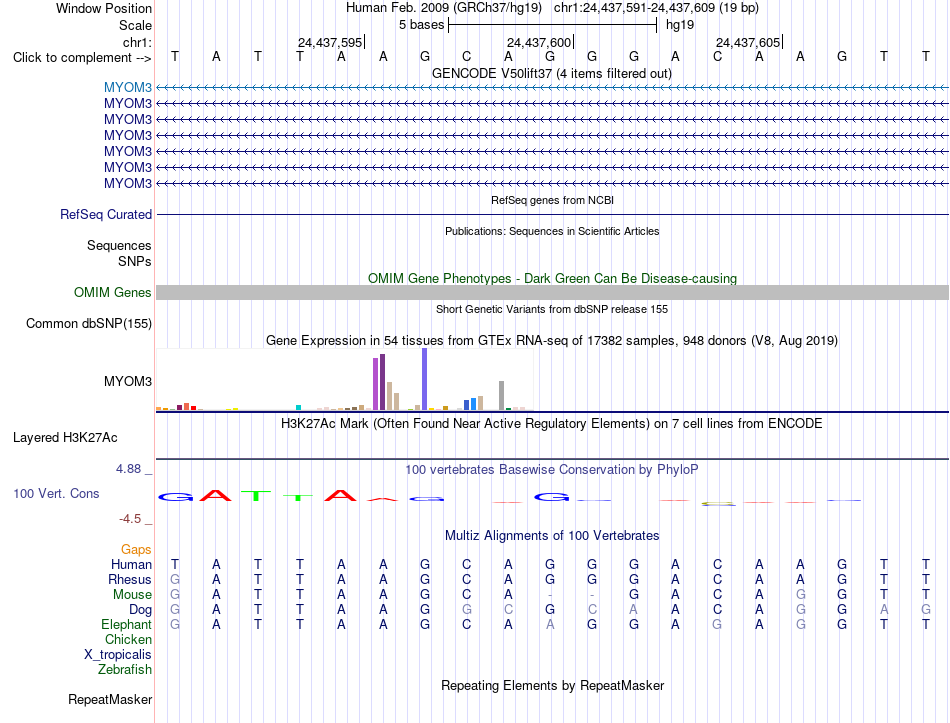Open the GTEx Gene Expression track title
The width and height of the screenshot is (950, 723).
(552, 341)
